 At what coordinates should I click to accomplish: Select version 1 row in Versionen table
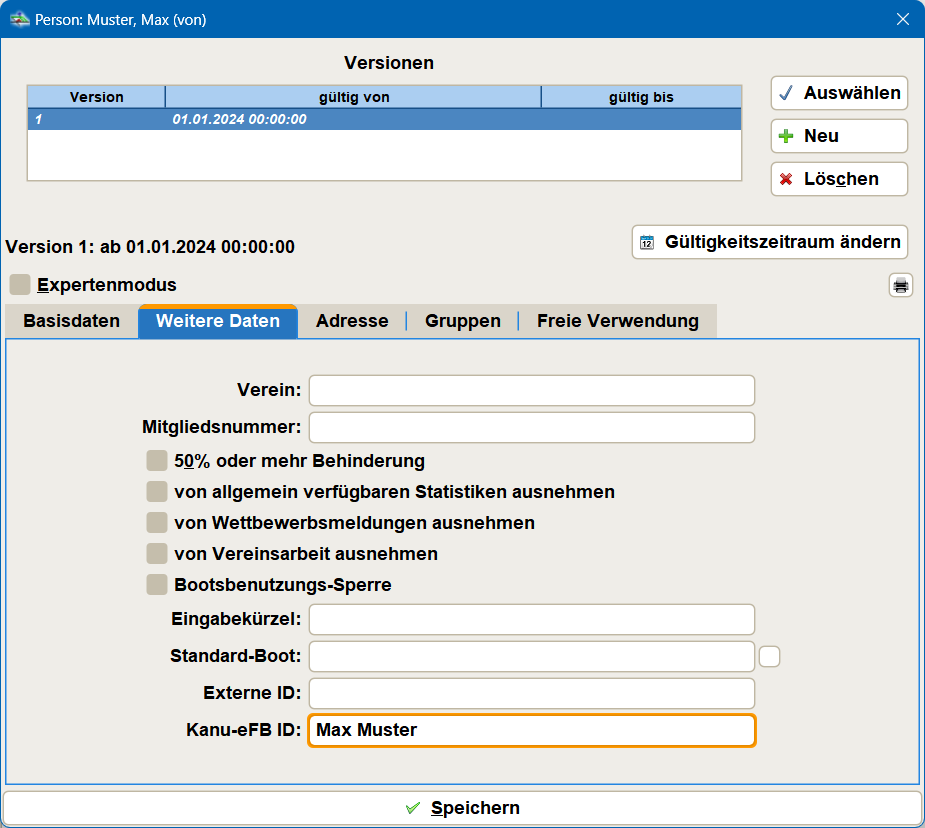coord(384,120)
